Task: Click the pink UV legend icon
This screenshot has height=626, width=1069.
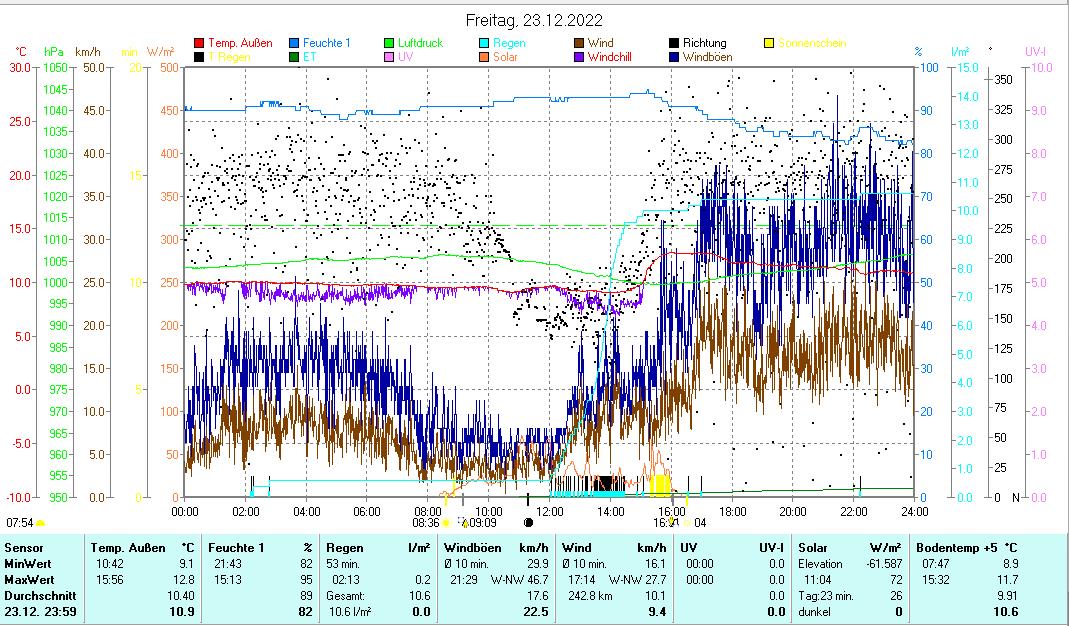Action: click(389, 58)
